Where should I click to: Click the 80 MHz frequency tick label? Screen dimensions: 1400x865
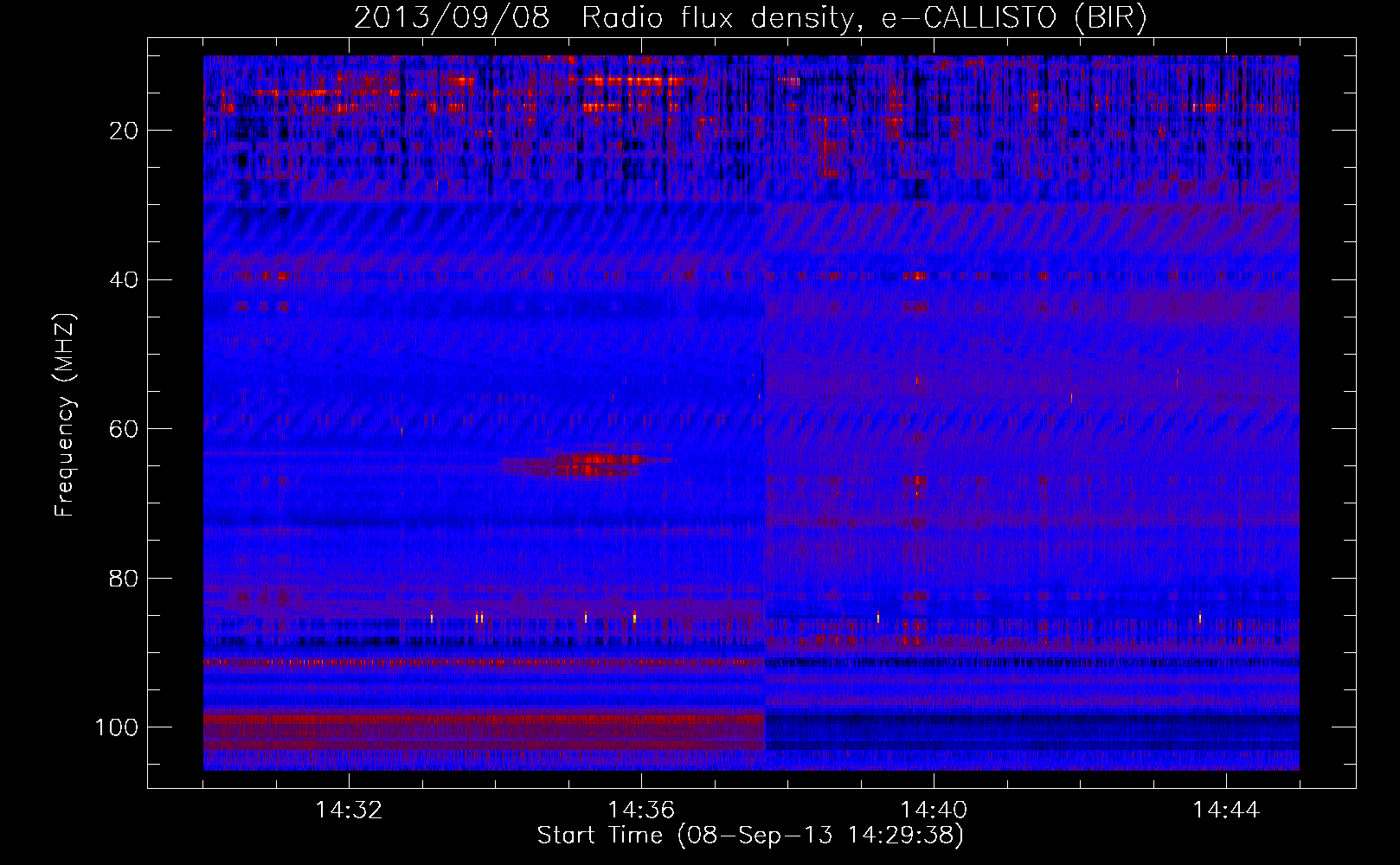click(x=124, y=578)
